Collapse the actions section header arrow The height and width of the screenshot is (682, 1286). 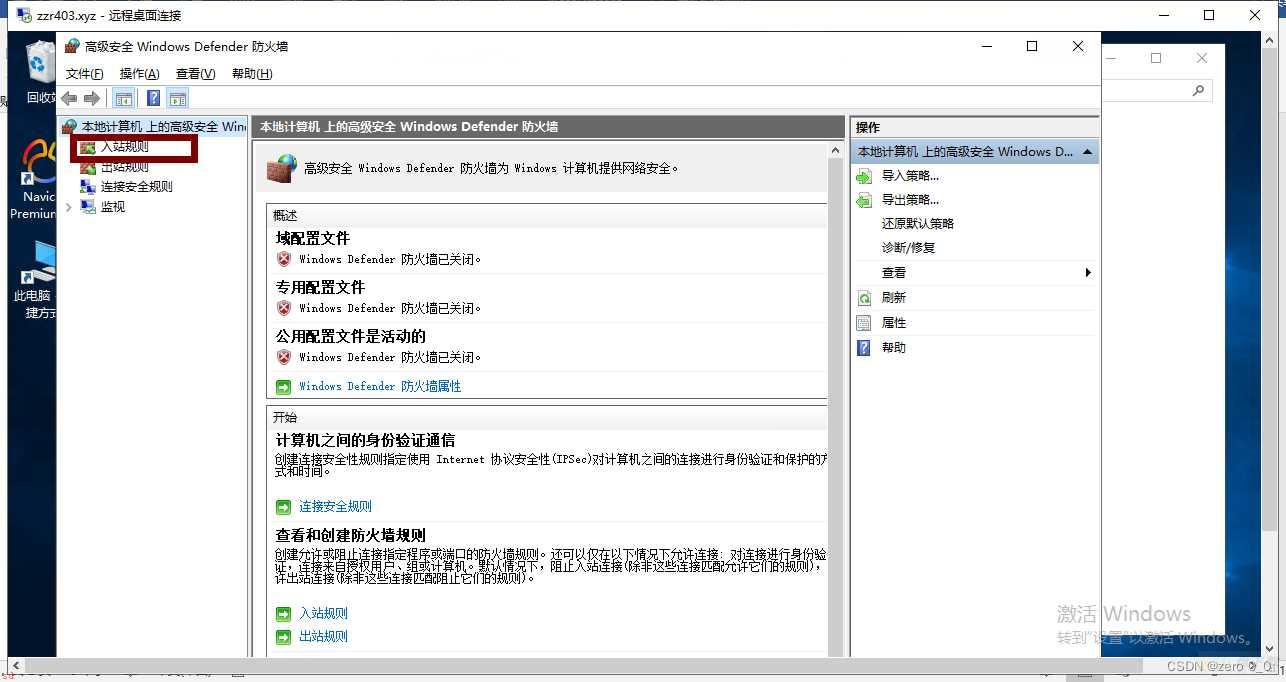[x=1087, y=152]
